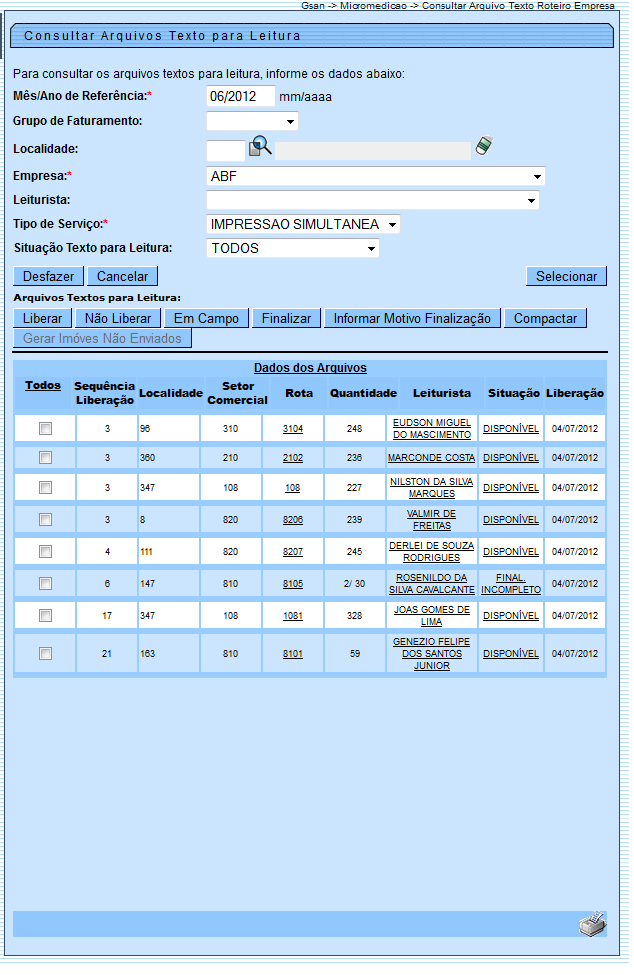The width and height of the screenshot is (634, 975).
Task: Open rota link 1081
Action: tap(293, 616)
